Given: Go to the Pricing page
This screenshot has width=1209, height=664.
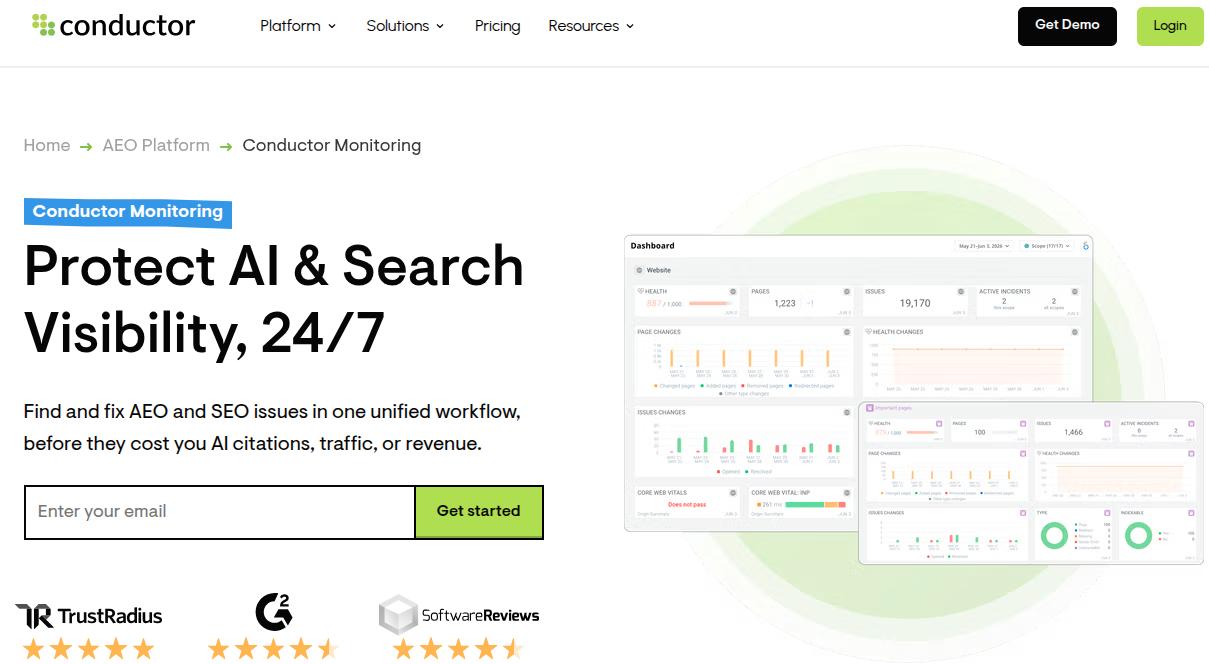Looking at the screenshot, I should (x=497, y=26).
